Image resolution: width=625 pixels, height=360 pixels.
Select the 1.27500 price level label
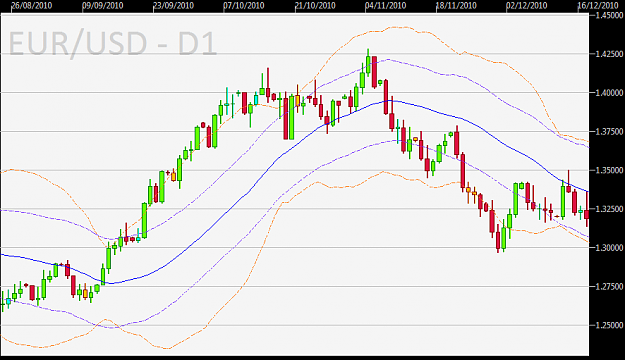(609, 287)
